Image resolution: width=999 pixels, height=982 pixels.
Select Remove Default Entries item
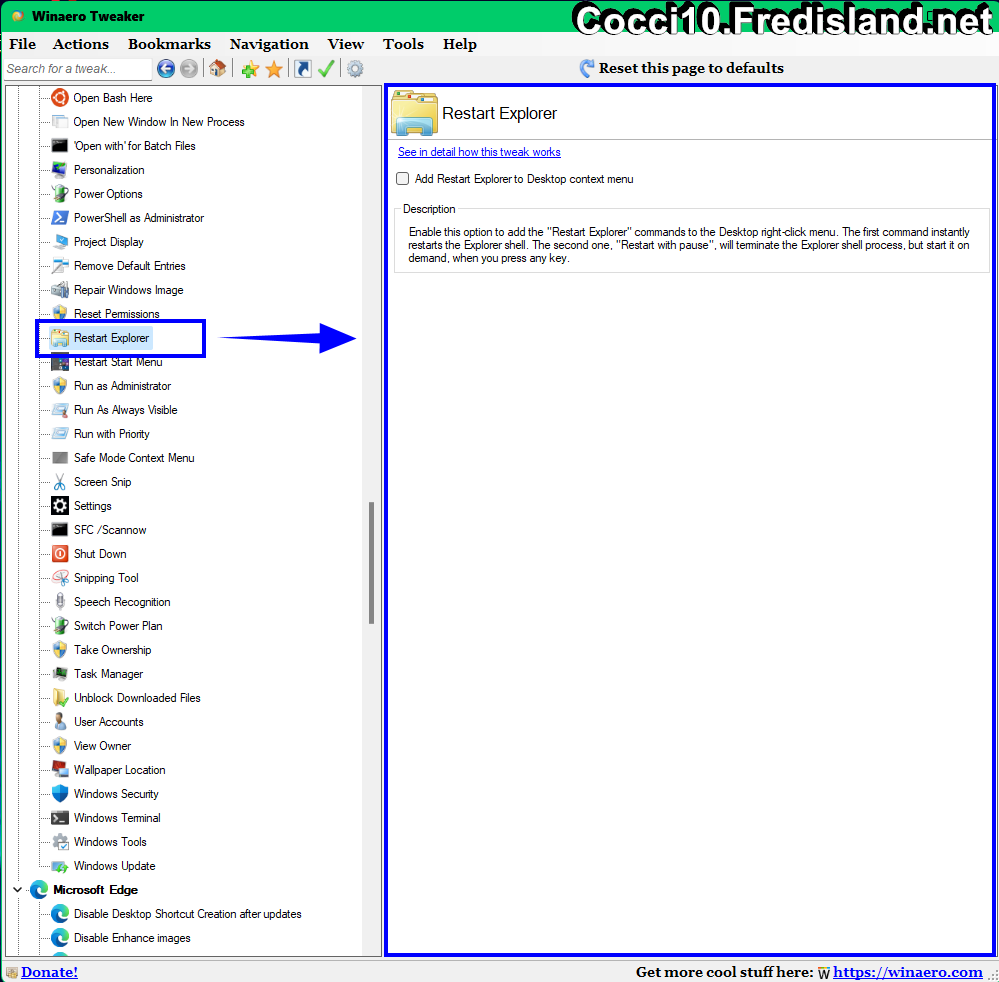pos(129,266)
